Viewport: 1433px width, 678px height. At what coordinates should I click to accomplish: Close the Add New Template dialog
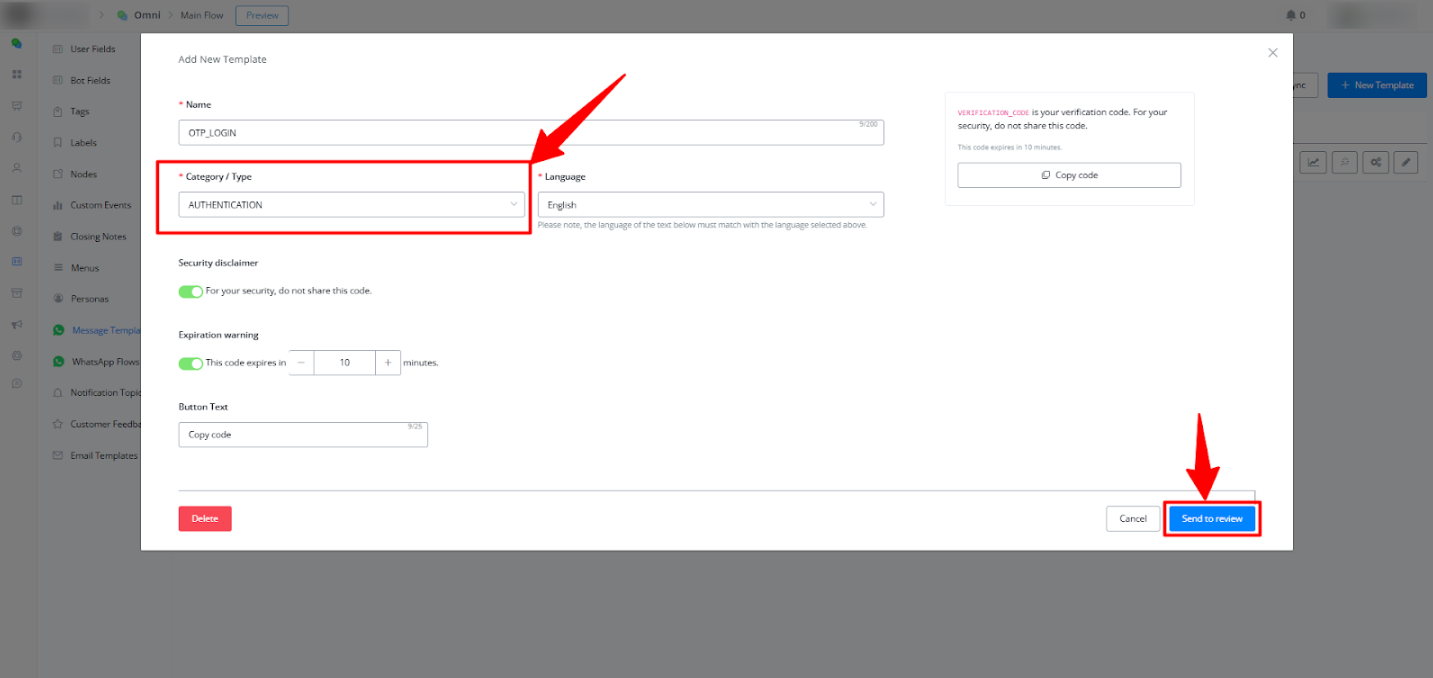1272,53
